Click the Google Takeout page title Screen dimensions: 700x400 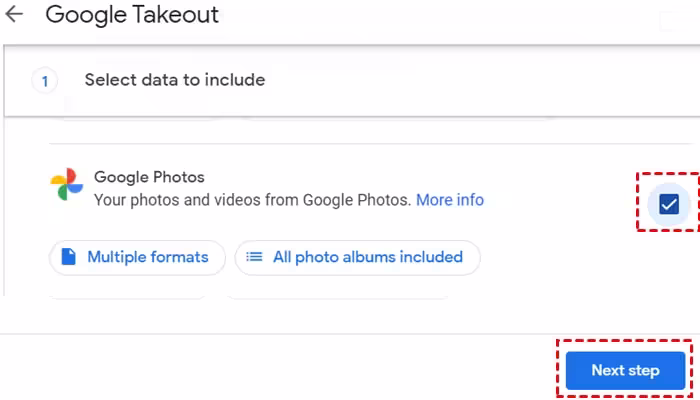click(x=132, y=16)
